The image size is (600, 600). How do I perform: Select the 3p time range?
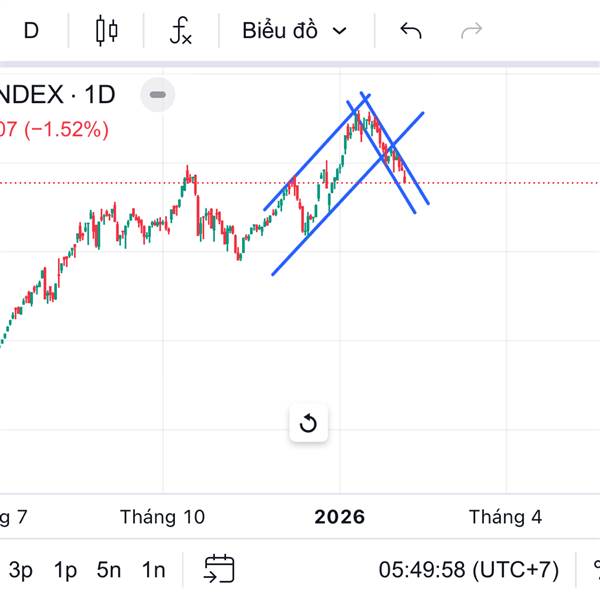(x=20, y=570)
